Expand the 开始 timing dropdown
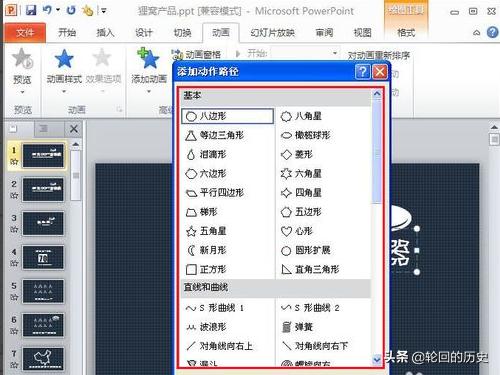Viewport: 500px width, 375px height. tap(334, 53)
